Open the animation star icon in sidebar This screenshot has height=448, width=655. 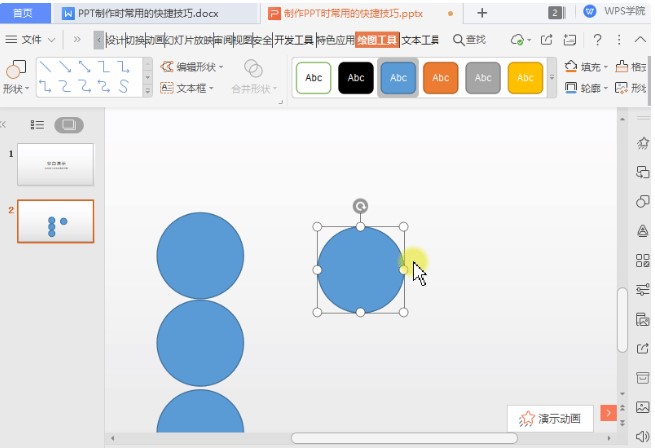pos(643,143)
